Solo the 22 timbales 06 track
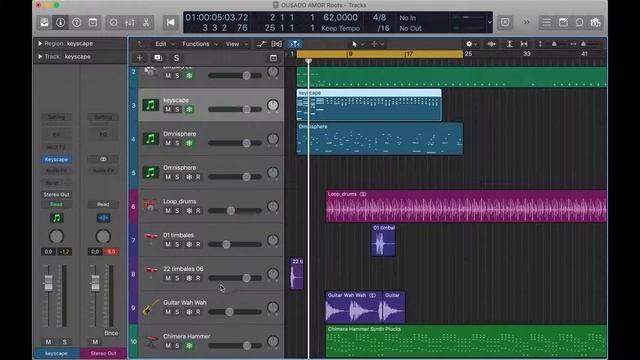Viewport: 640px width, 360px height. pos(177,278)
